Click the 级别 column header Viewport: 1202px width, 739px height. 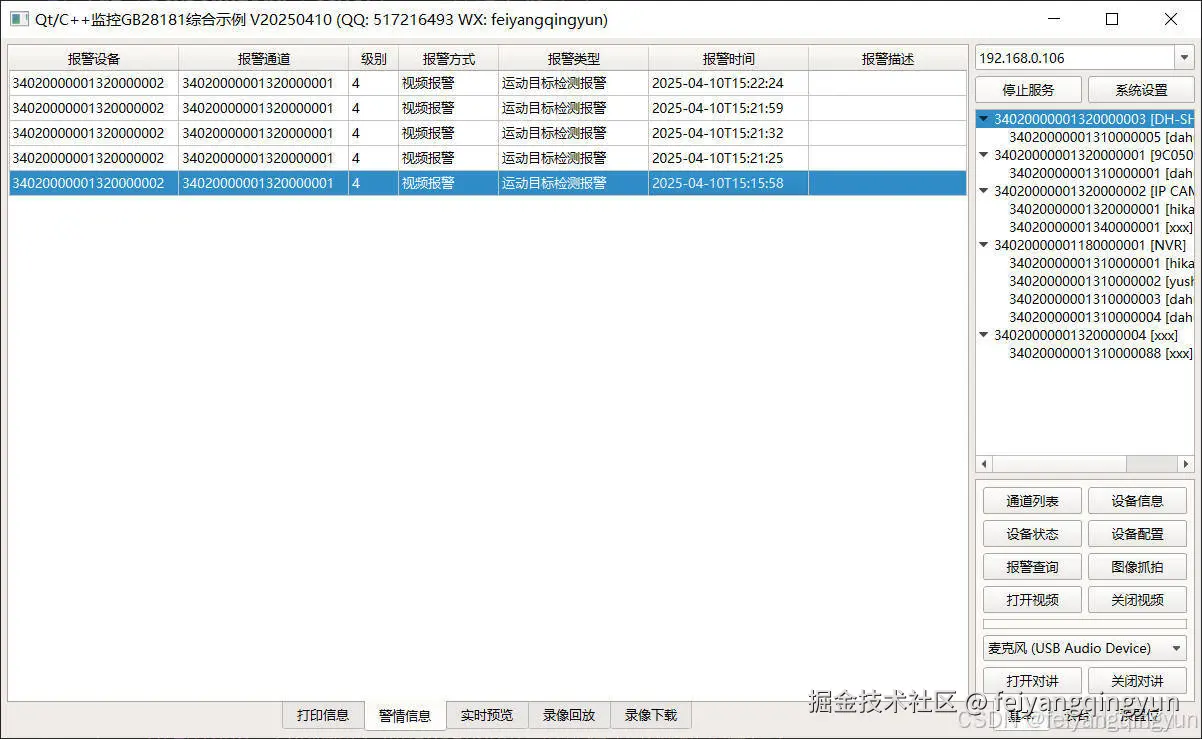[374, 59]
